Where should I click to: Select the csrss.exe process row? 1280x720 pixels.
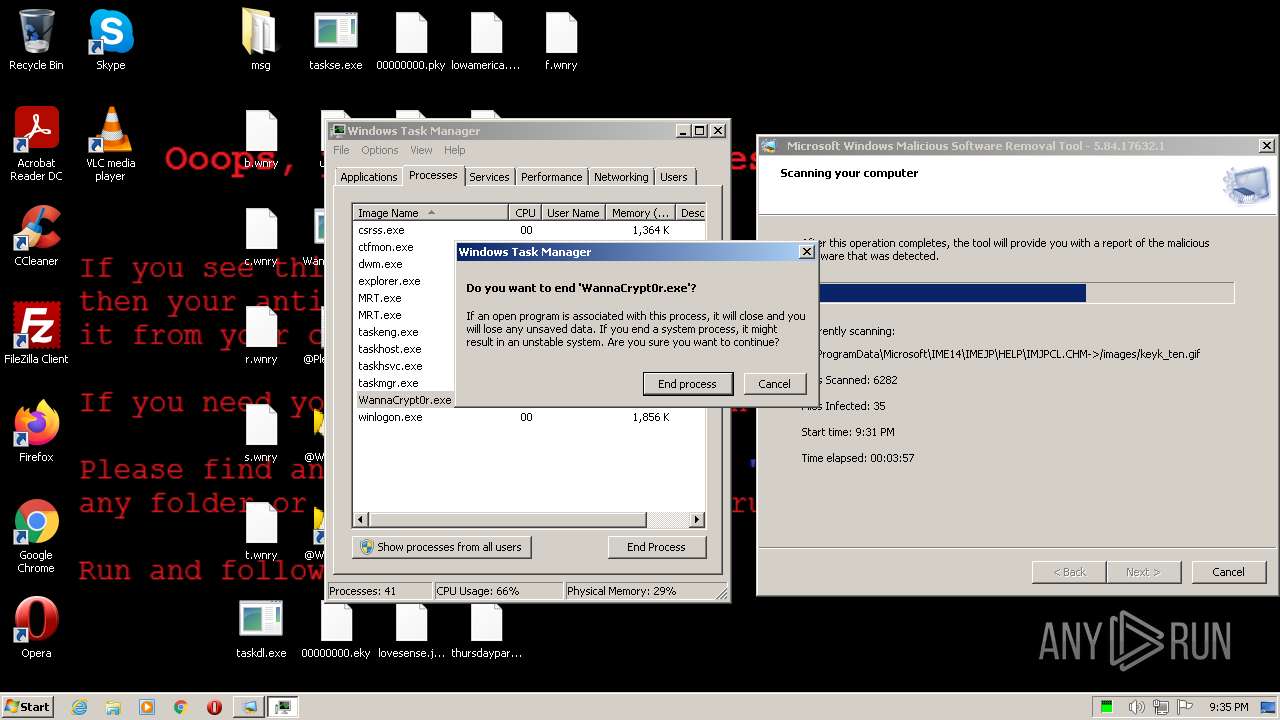pyautogui.click(x=529, y=230)
